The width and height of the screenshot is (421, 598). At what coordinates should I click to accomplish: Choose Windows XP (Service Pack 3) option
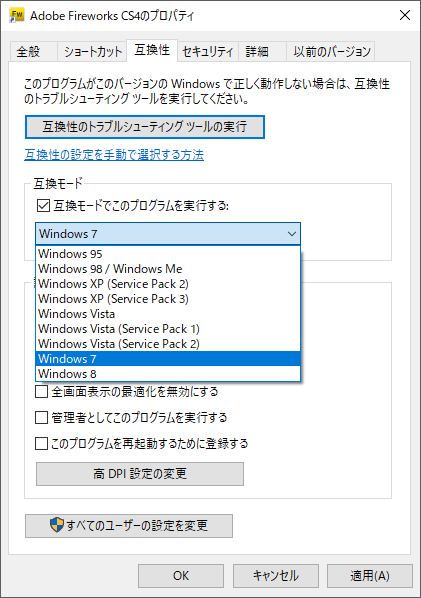tap(168, 299)
